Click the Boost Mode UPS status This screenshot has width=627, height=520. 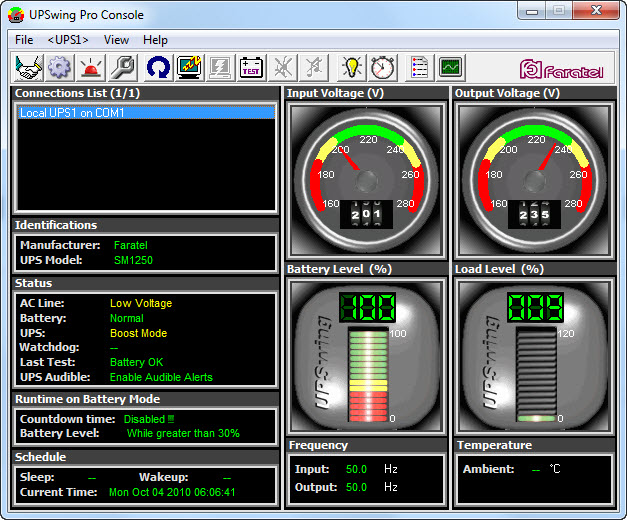tap(138, 333)
